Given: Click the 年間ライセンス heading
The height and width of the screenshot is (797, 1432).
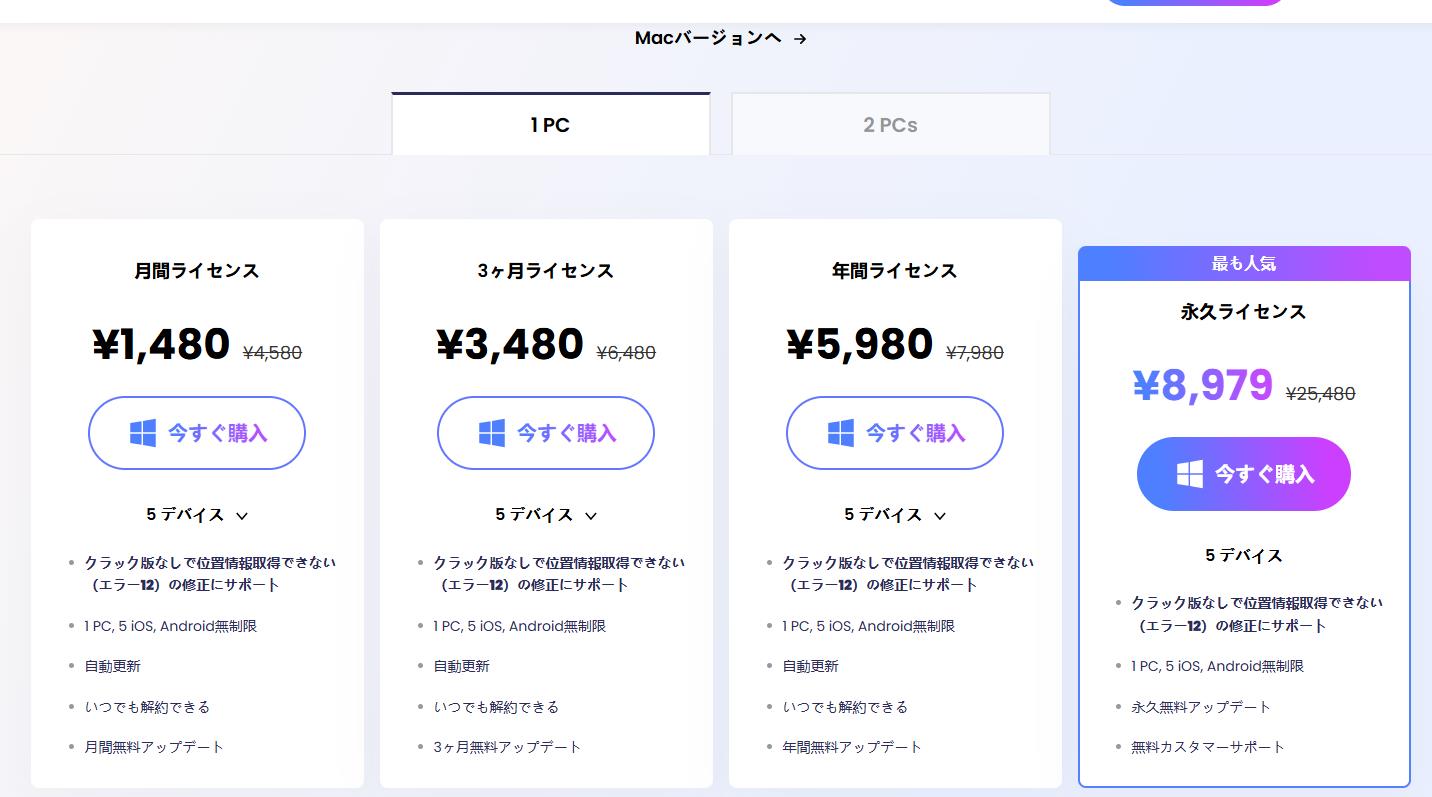Looking at the screenshot, I should (x=895, y=271).
